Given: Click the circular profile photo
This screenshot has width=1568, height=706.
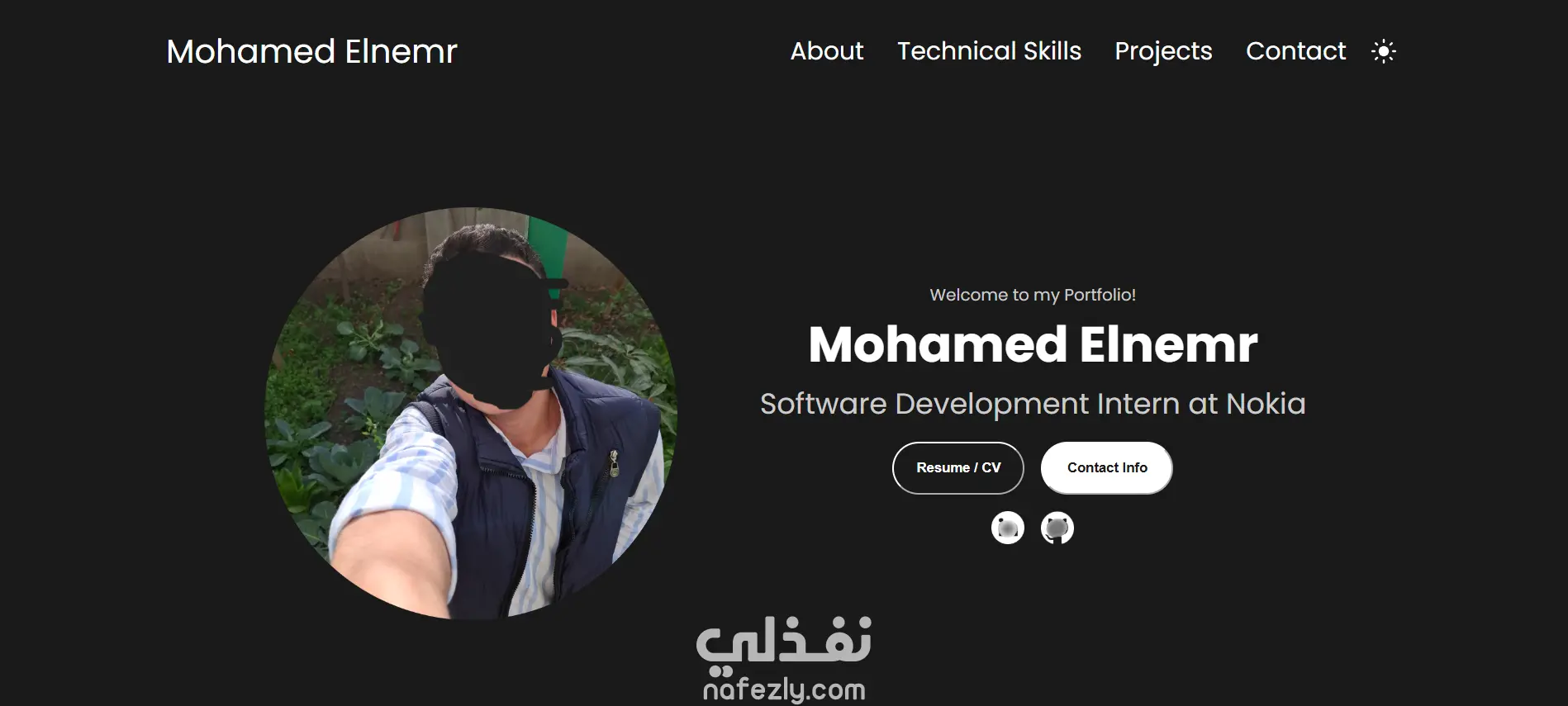Looking at the screenshot, I should (471, 413).
